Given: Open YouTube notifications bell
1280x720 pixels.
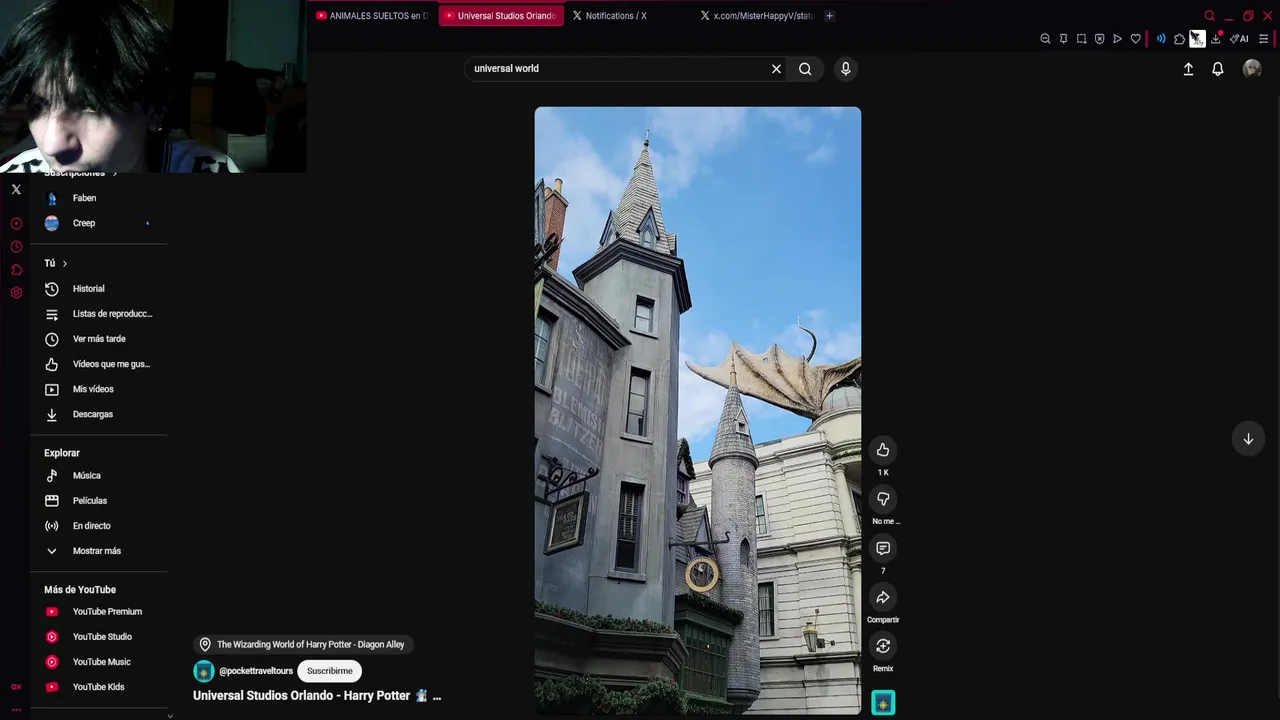Looking at the screenshot, I should coord(1218,69).
